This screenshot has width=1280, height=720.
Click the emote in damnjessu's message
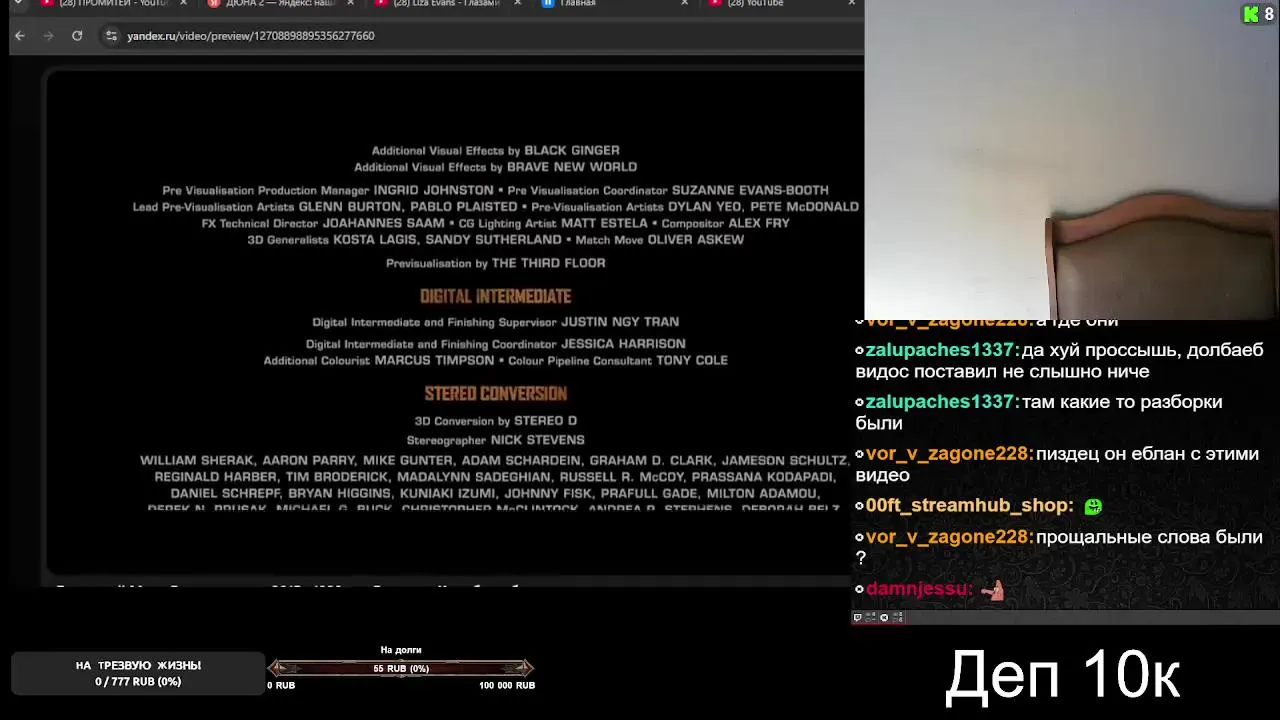(992, 590)
